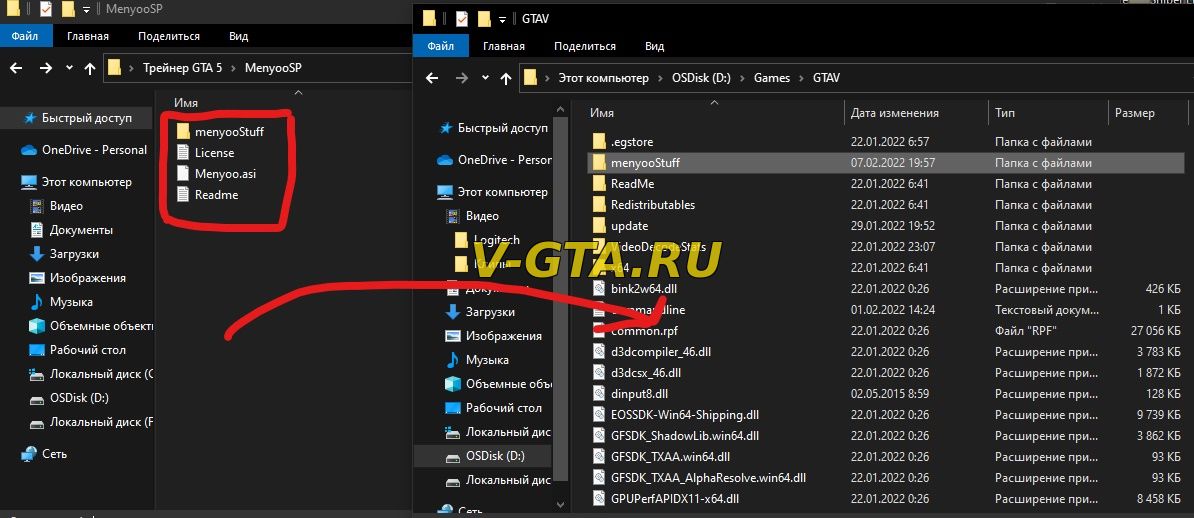
Task: Sort by Дата изменения column header
Action: [x=894, y=113]
